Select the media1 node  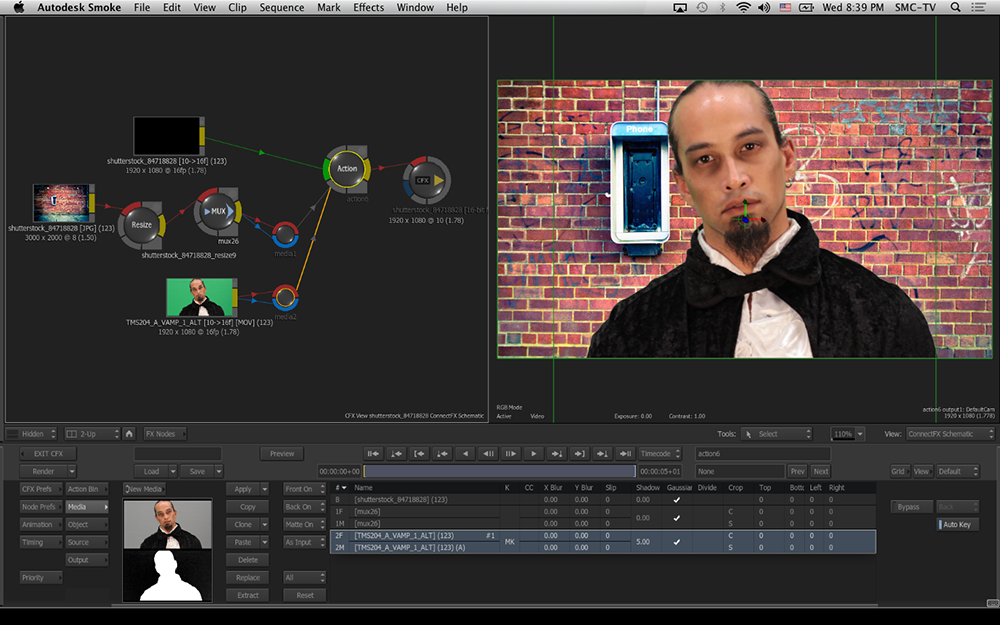pos(285,235)
